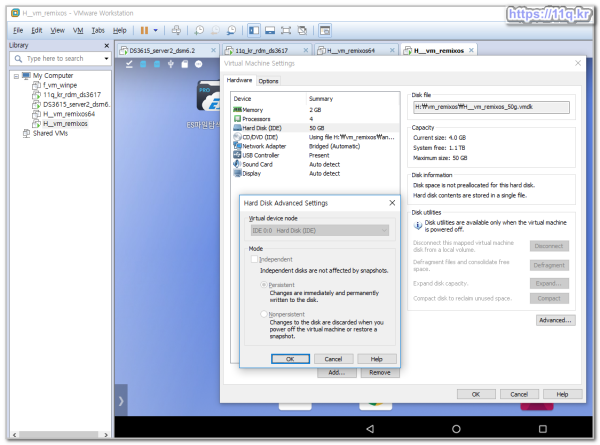600x445 pixels.
Task: Open the Edit menu
Action: [37, 30]
